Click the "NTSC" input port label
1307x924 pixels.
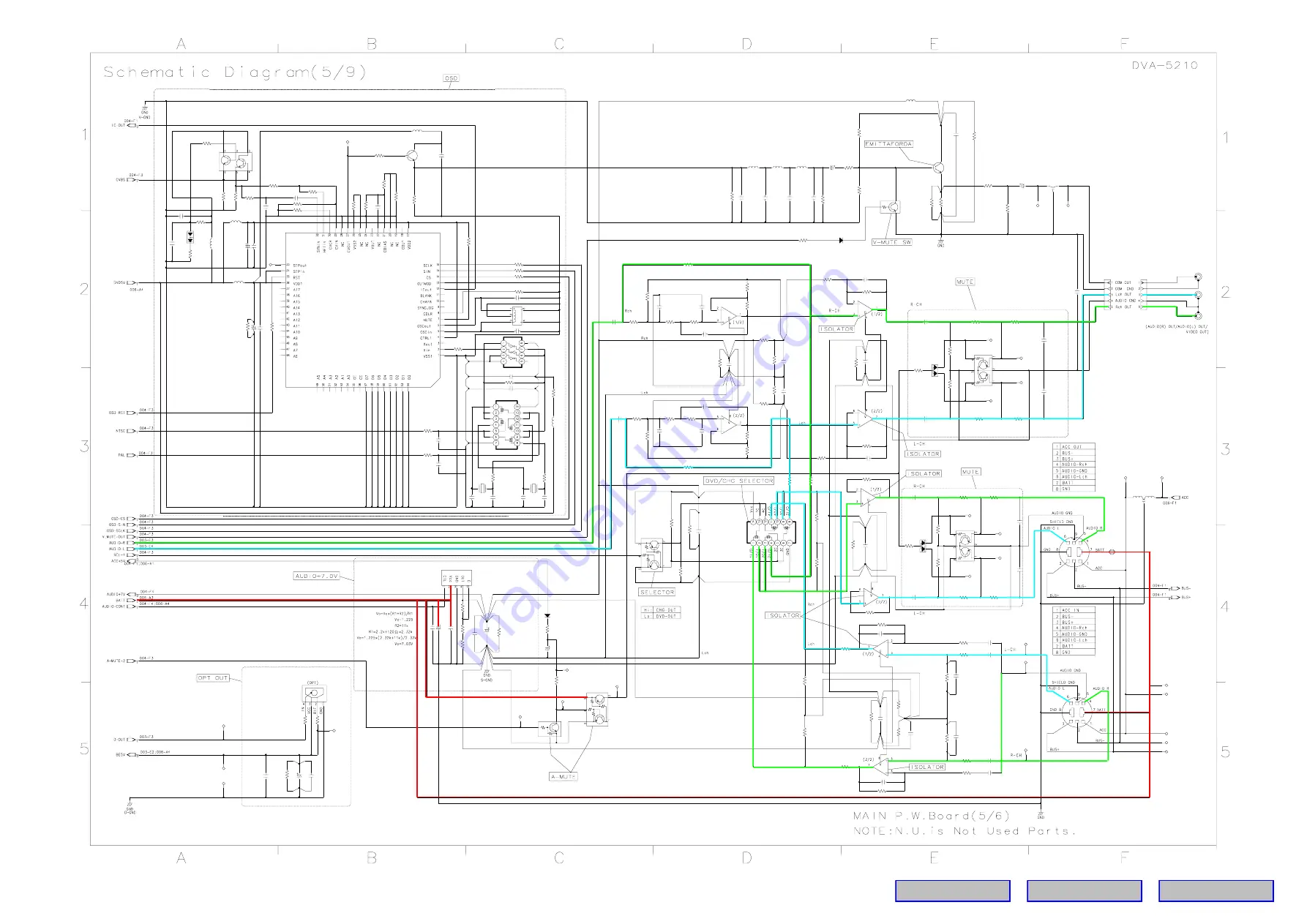121,432
